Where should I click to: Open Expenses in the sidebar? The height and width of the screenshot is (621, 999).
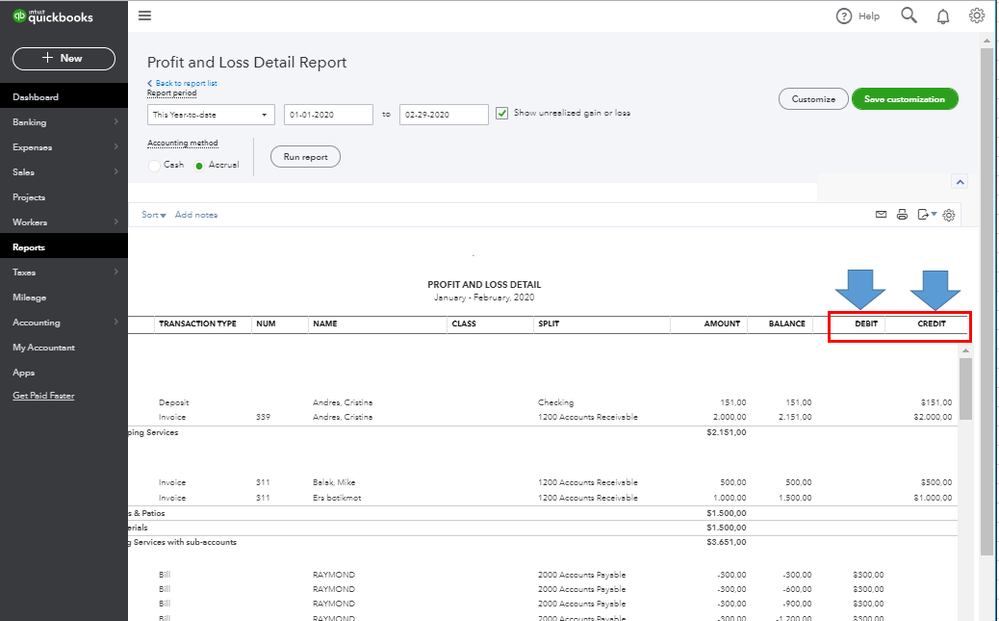(32, 147)
